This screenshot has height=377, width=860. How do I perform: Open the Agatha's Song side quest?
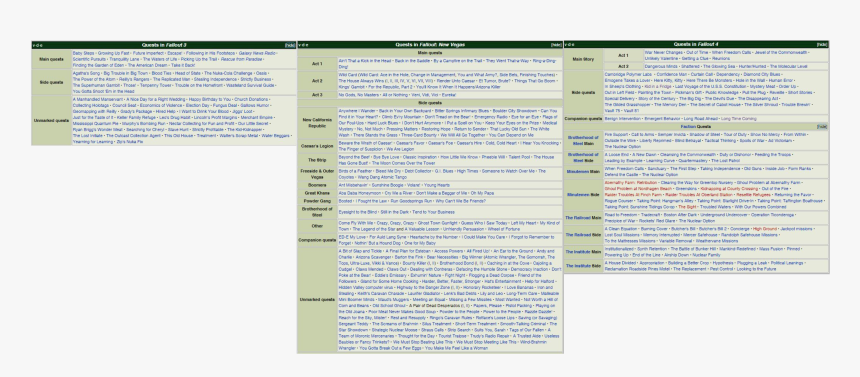[x=86, y=73]
